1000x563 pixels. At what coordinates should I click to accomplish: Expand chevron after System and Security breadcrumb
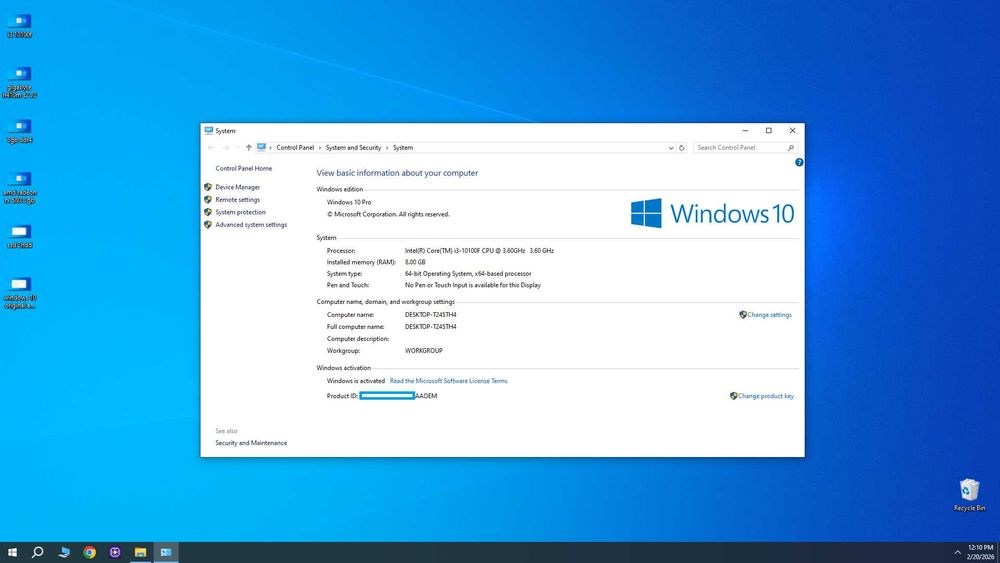pos(386,148)
